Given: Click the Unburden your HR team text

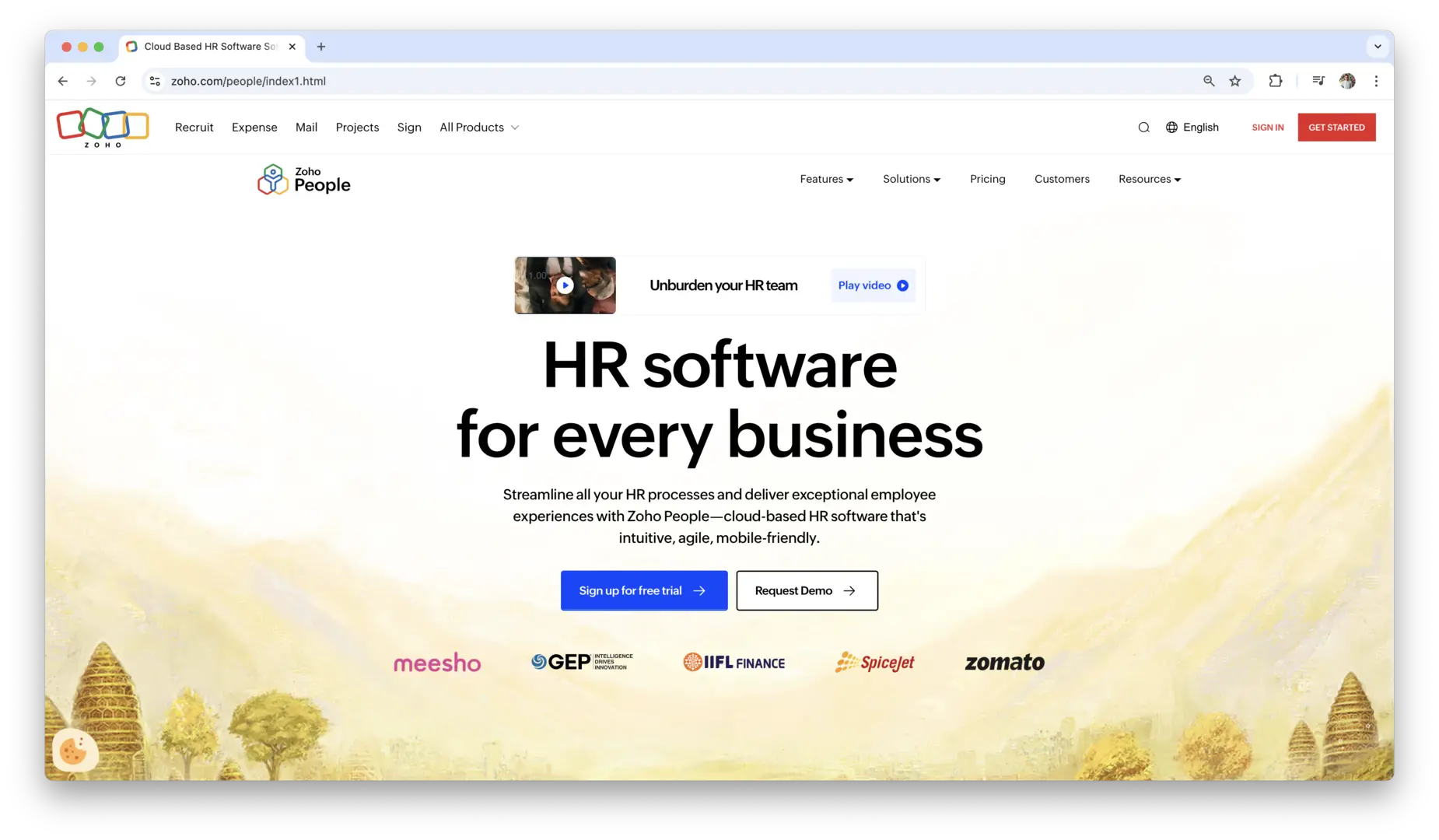Looking at the screenshot, I should [723, 285].
